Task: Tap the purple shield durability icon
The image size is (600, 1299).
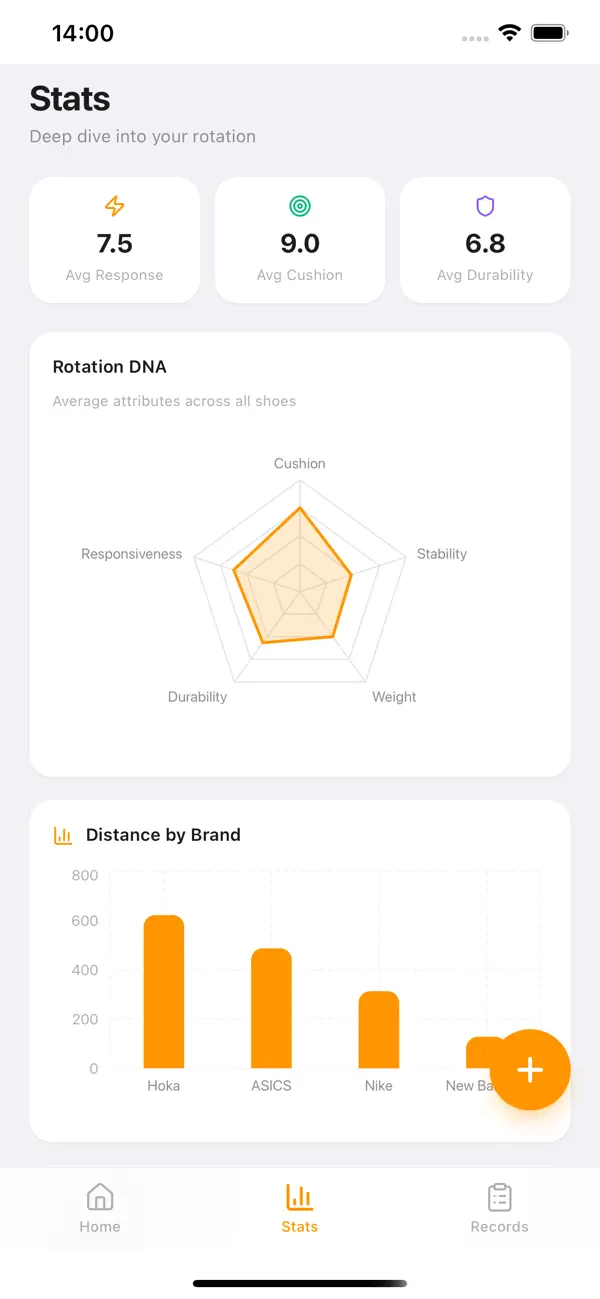Action: pos(485,206)
